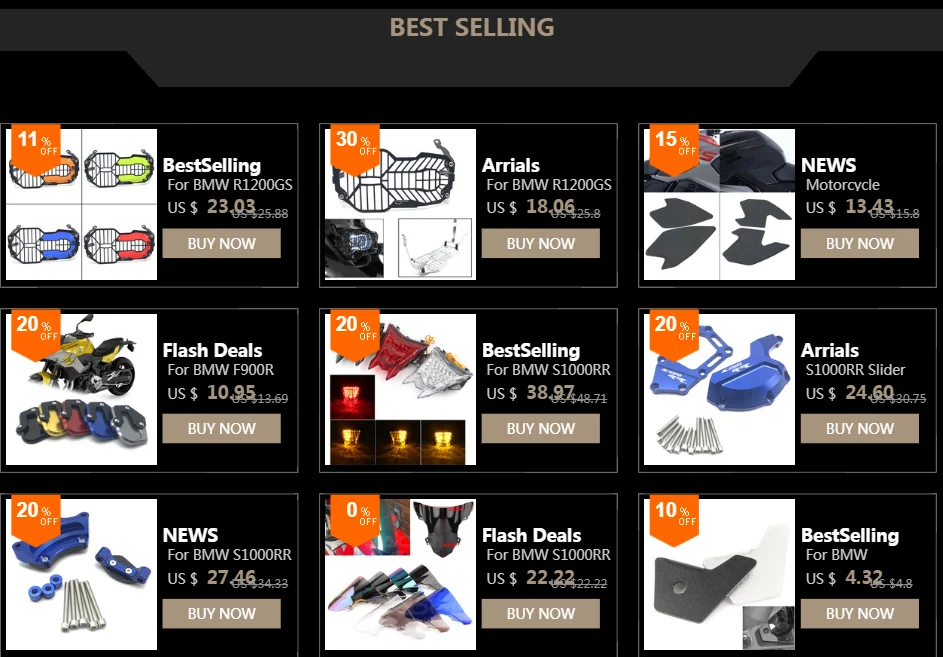Screen dimensions: 943x657
Task: Buy the $23.03 BMW R1200GS item
Action: click(x=221, y=244)
